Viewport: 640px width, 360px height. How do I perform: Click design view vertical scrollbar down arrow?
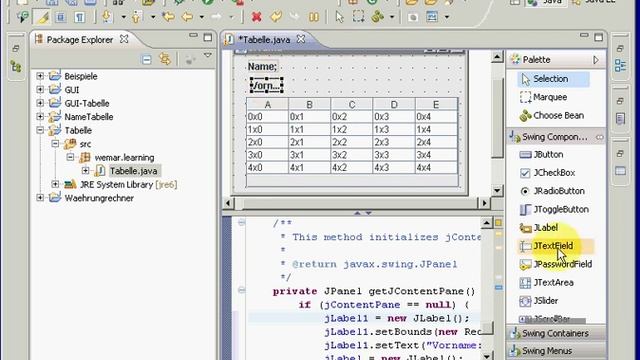(x=497, y=190)
